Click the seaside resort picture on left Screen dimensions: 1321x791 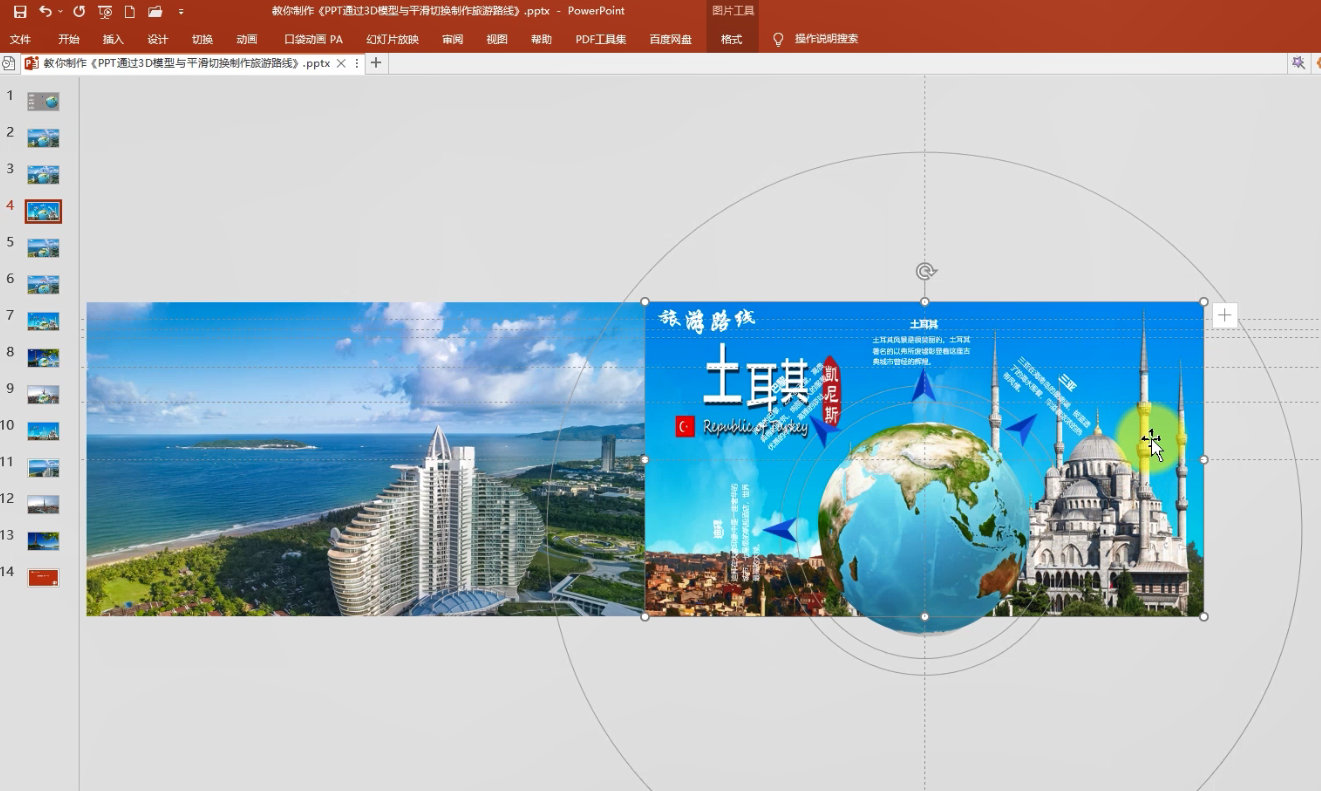click(365, 459)
